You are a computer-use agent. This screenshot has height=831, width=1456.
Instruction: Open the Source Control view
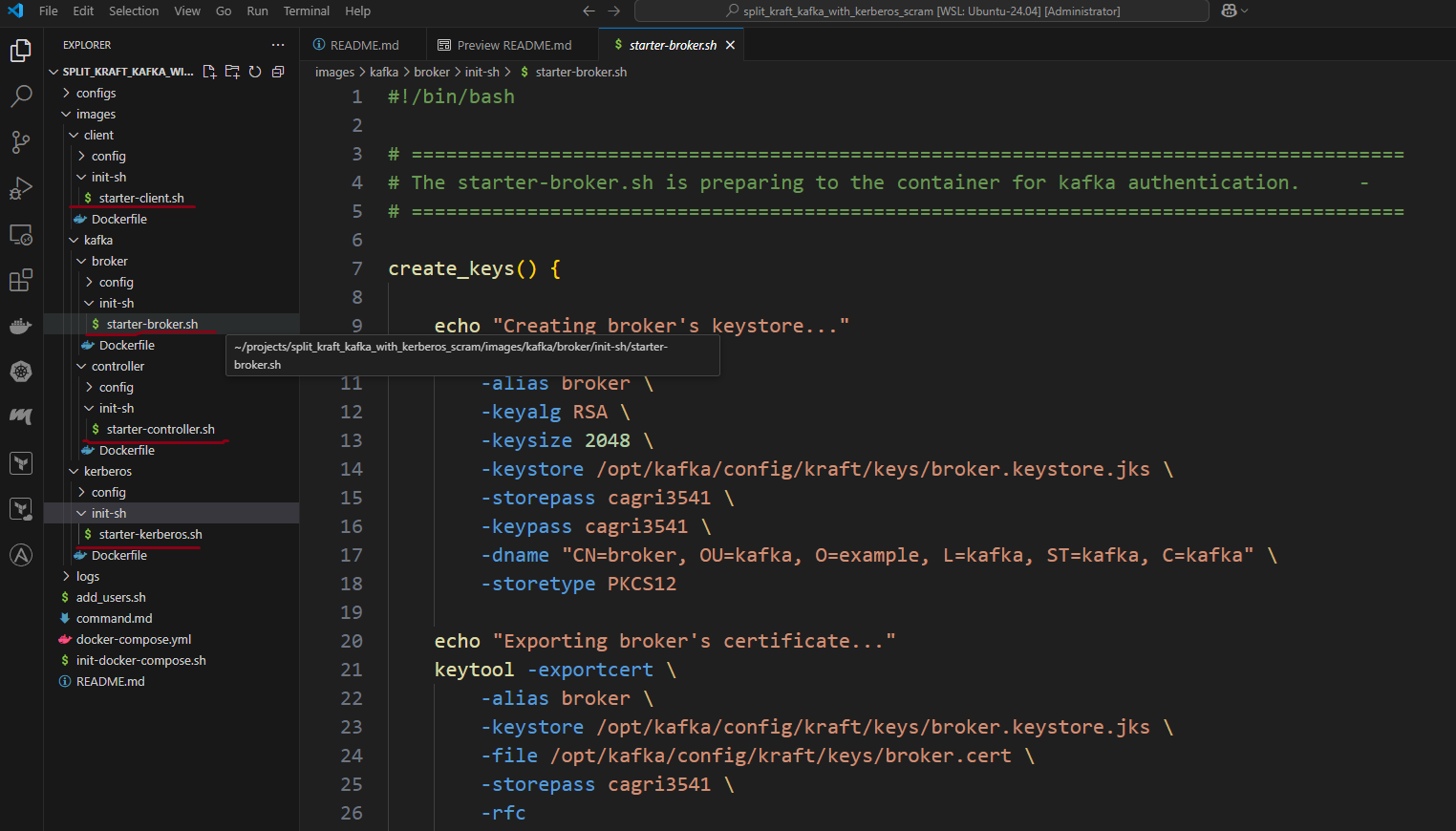click(x=21, y=142)
